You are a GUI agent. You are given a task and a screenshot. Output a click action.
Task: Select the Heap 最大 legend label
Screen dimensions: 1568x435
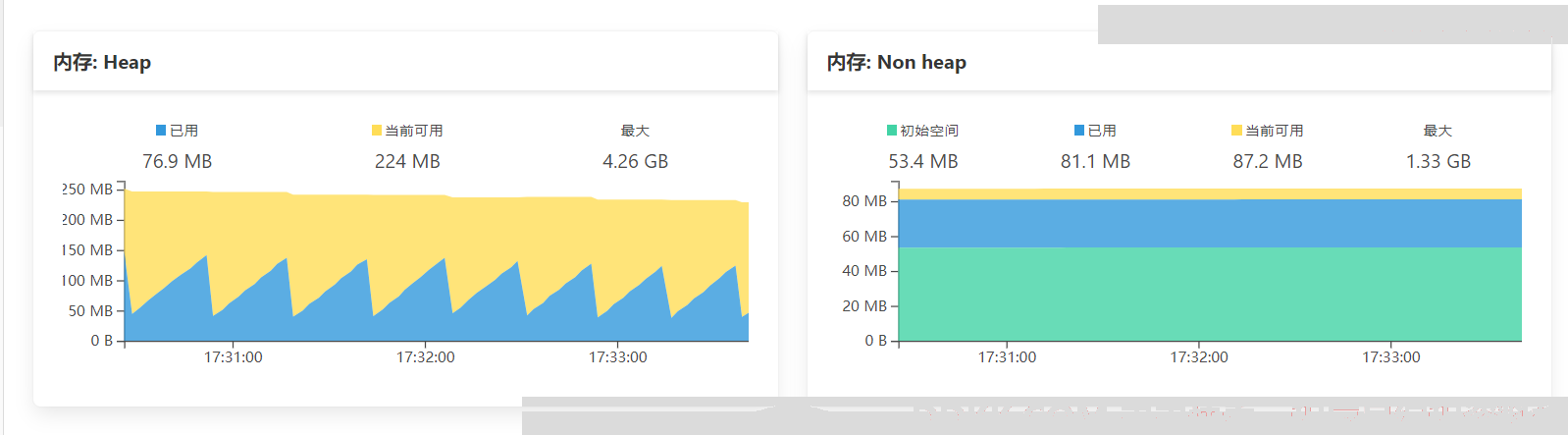coord(635,131)
